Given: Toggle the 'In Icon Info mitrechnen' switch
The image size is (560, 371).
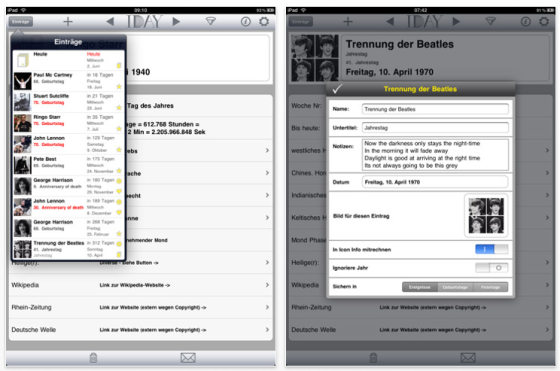Looking at the screenshot, I should (x=491, y=249).
